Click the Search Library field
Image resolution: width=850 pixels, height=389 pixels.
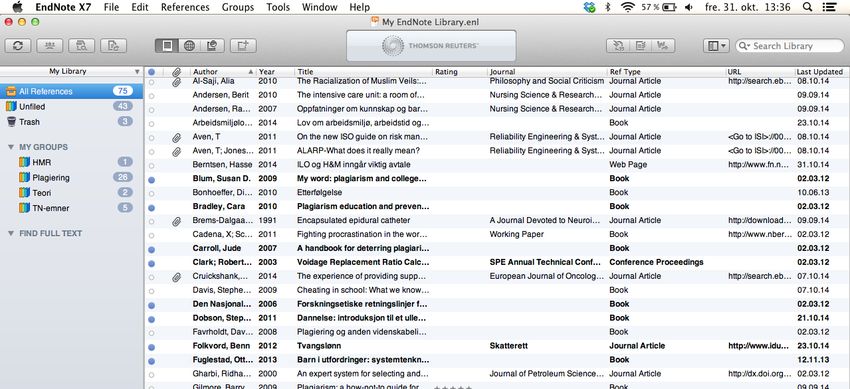(x=790, y=46)
